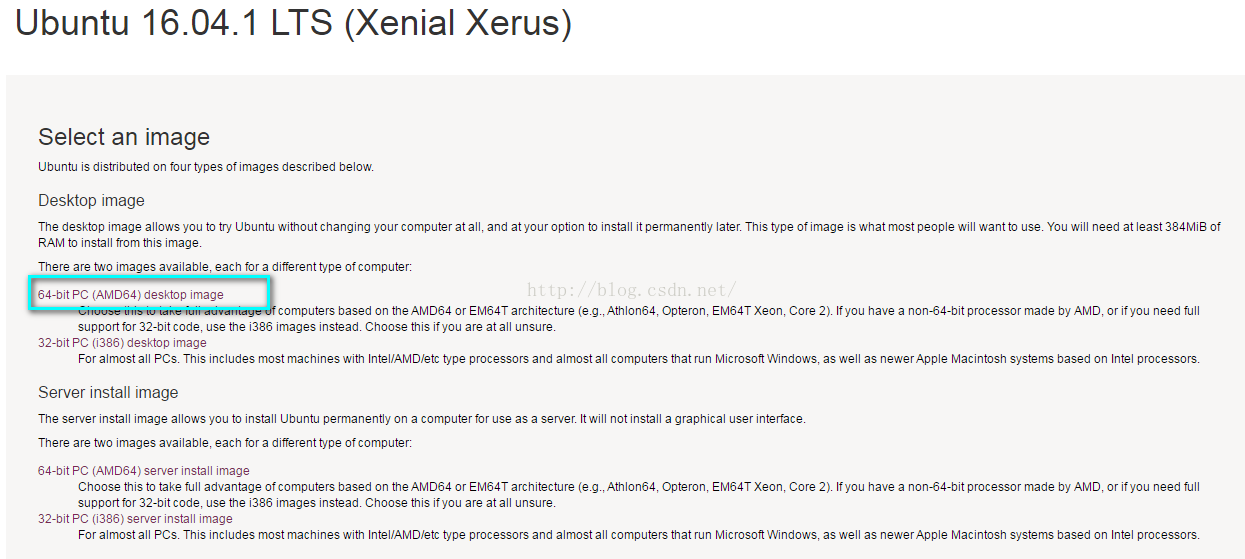Open the 32-bit PC (i386) server install image link
The width and height of the screenshot is (1245, 559).
(135, 519)
